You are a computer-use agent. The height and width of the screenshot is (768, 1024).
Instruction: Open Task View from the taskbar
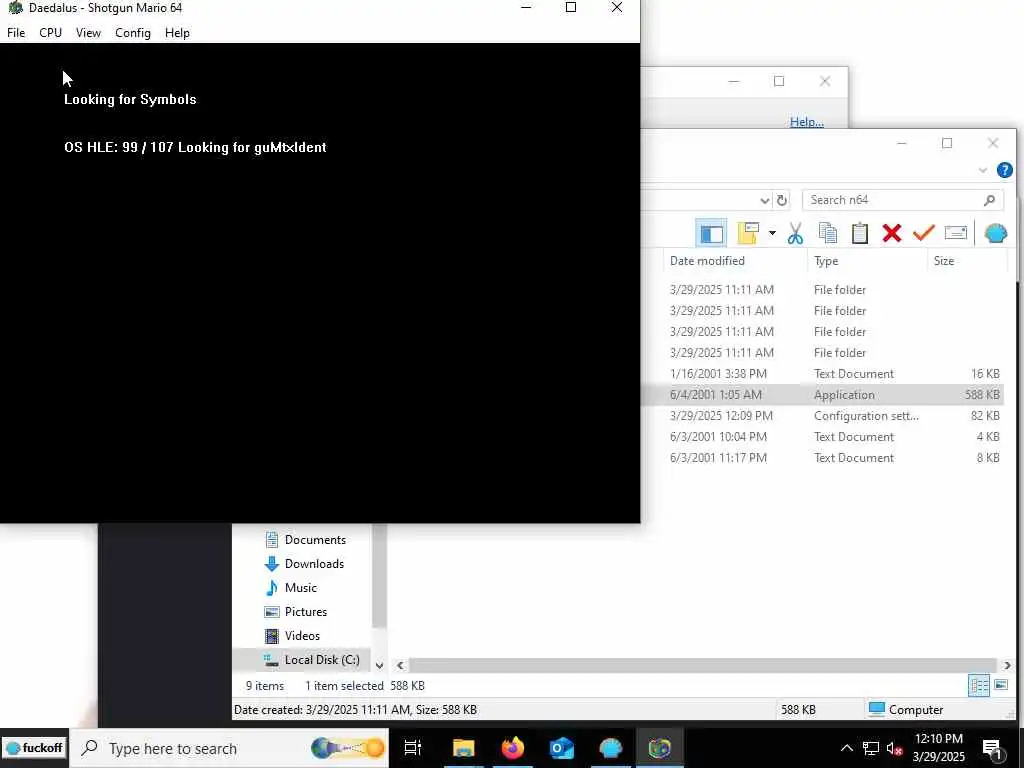(413, 748)
